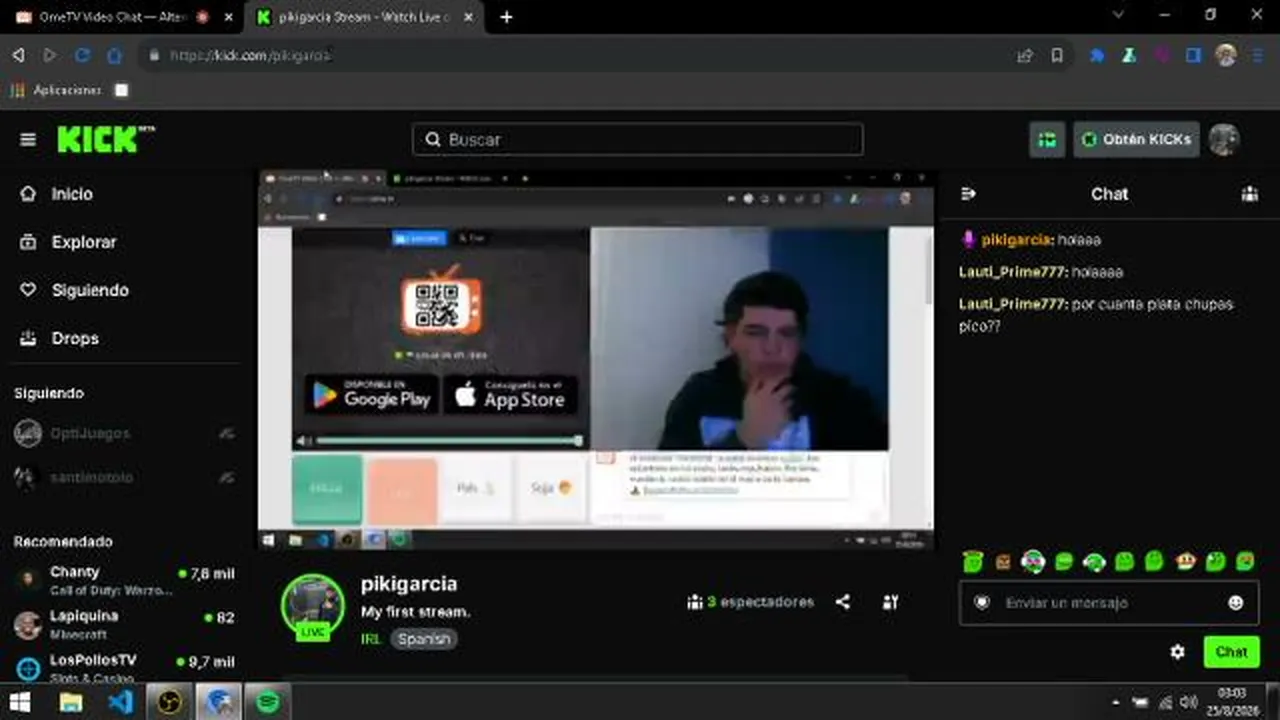This screenshot has height=720, width=1280.
Task: Launch Visual Studio Code from the taskbar
Action: point(120,702)
